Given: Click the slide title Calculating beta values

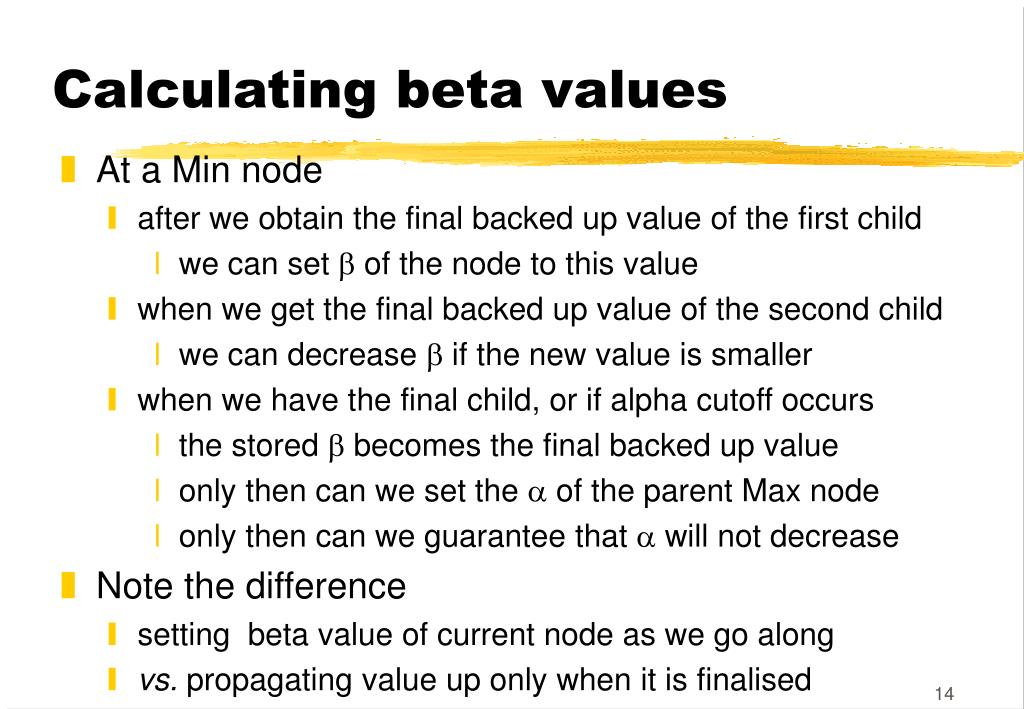Looking at the screenshot, I should click(390, 90).
